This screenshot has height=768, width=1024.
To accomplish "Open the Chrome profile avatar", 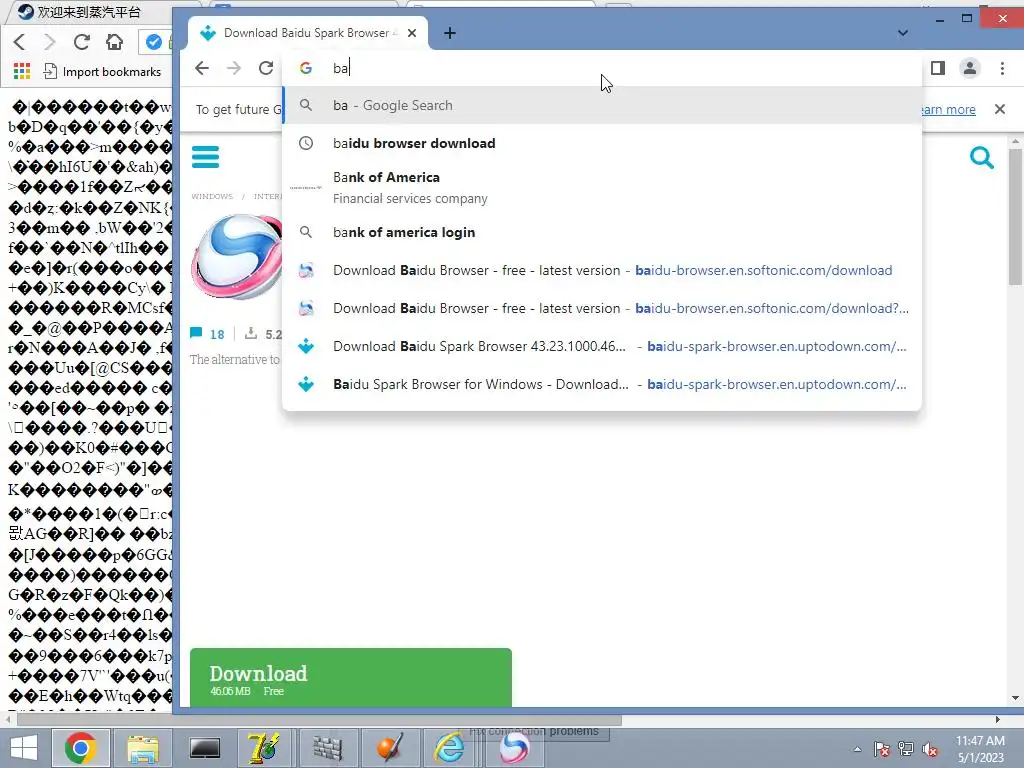I will pos(970,68).
